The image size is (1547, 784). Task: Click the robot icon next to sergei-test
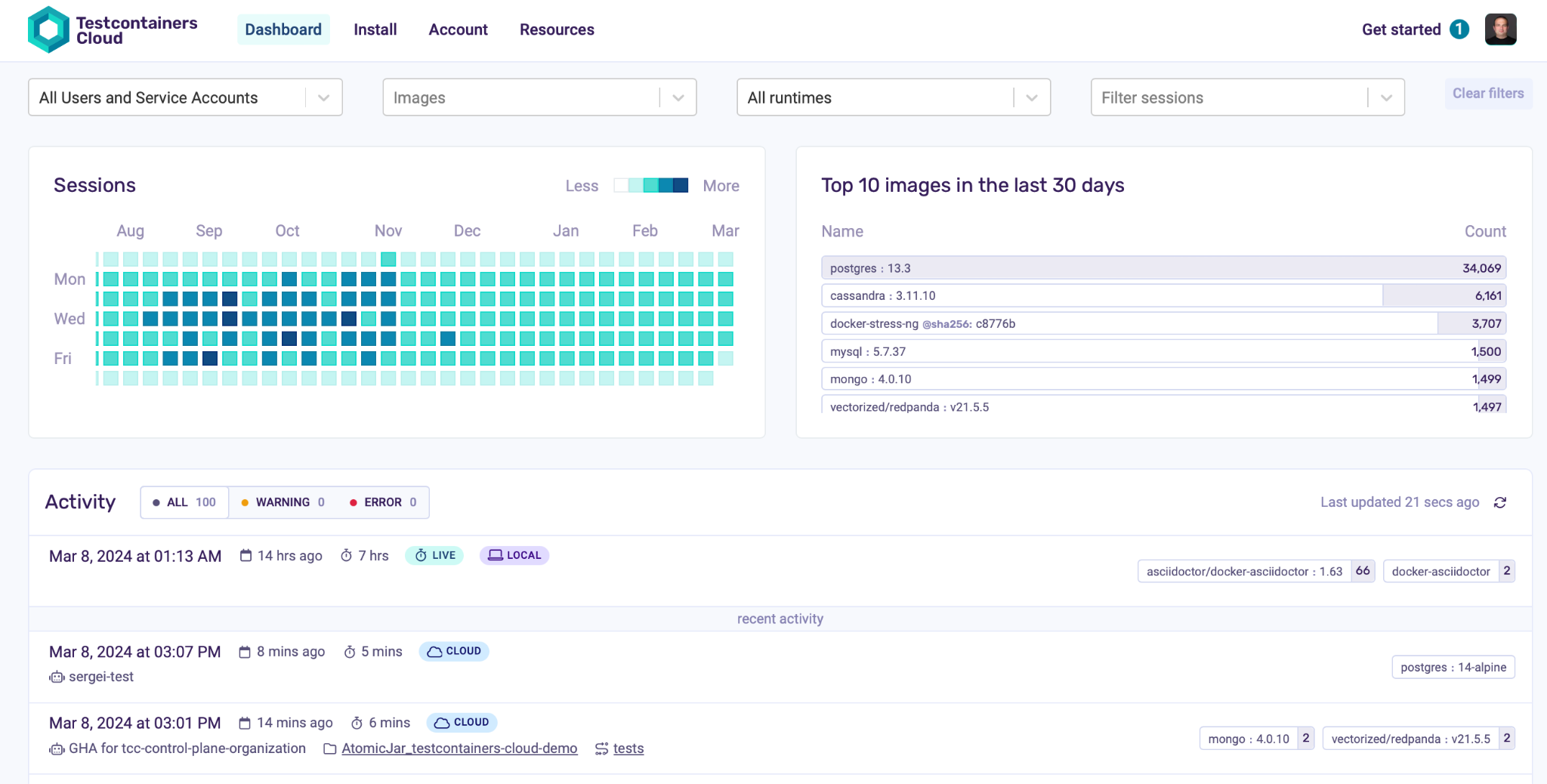pyautogui.click(x=57, y=678)
